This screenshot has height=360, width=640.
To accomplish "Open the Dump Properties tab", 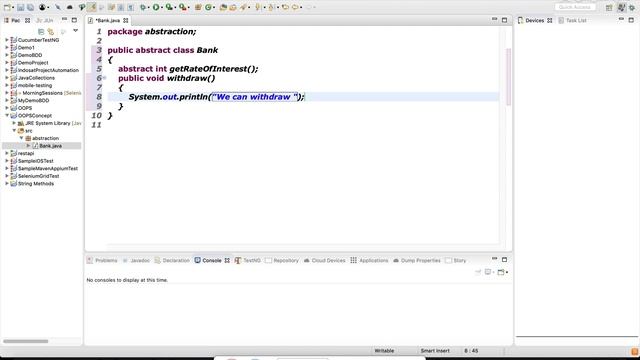I will click(x=417, y=260).
